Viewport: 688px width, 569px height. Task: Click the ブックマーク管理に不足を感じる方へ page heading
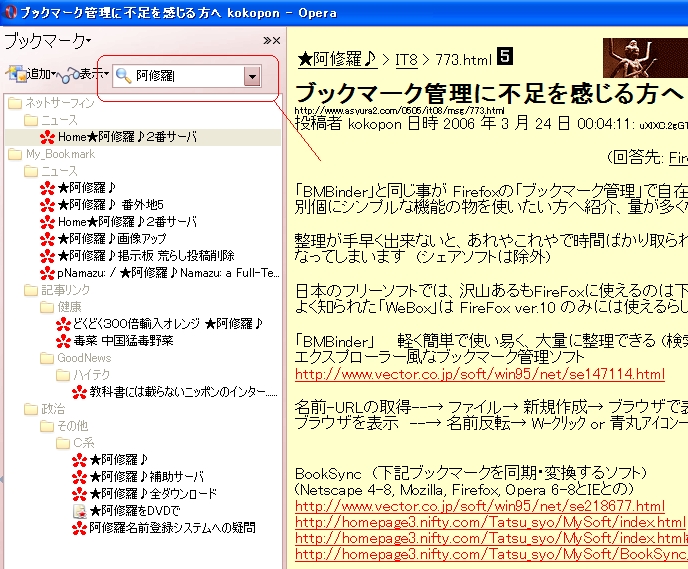pos(489,93)
